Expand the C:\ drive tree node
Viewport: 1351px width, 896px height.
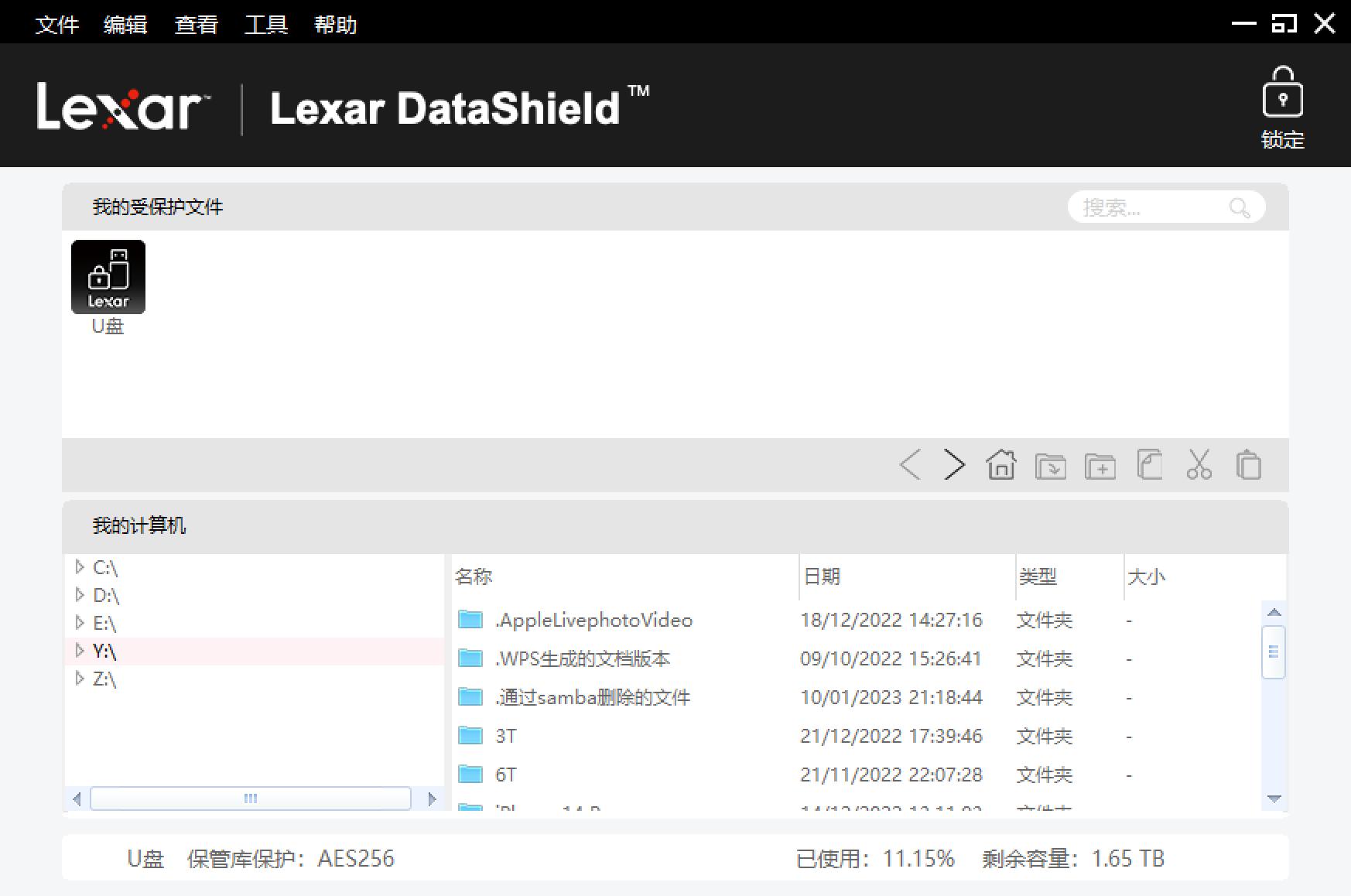(x=79, y=567)
